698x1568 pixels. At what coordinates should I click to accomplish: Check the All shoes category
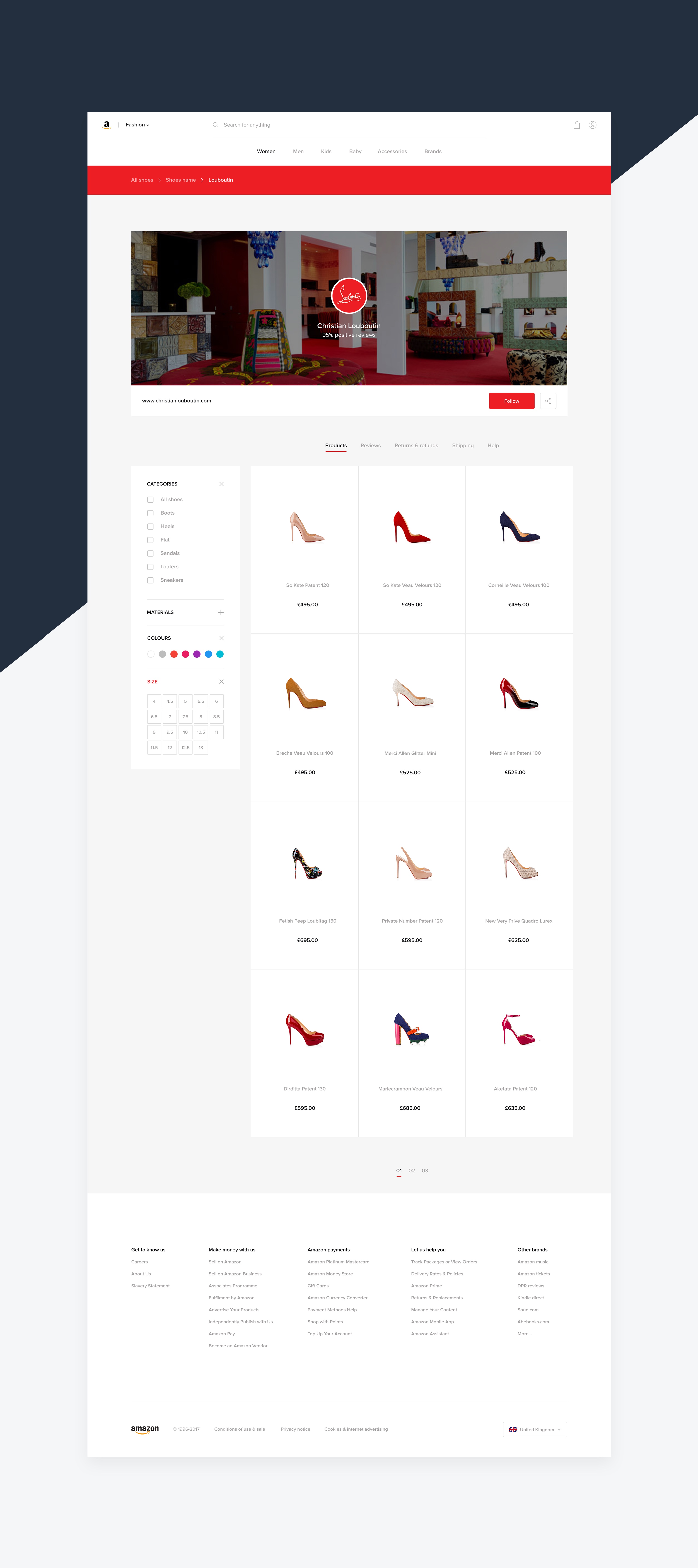(x=151, y=500)
